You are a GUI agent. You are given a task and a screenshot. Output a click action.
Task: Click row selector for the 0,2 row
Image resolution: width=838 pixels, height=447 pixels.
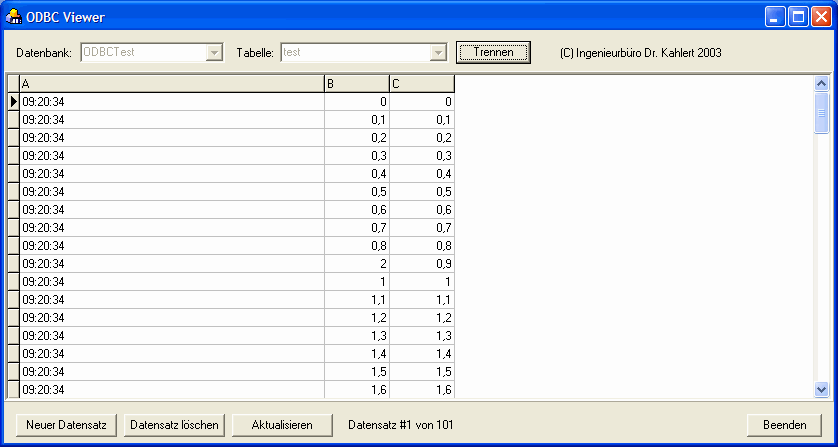[14, 138]
